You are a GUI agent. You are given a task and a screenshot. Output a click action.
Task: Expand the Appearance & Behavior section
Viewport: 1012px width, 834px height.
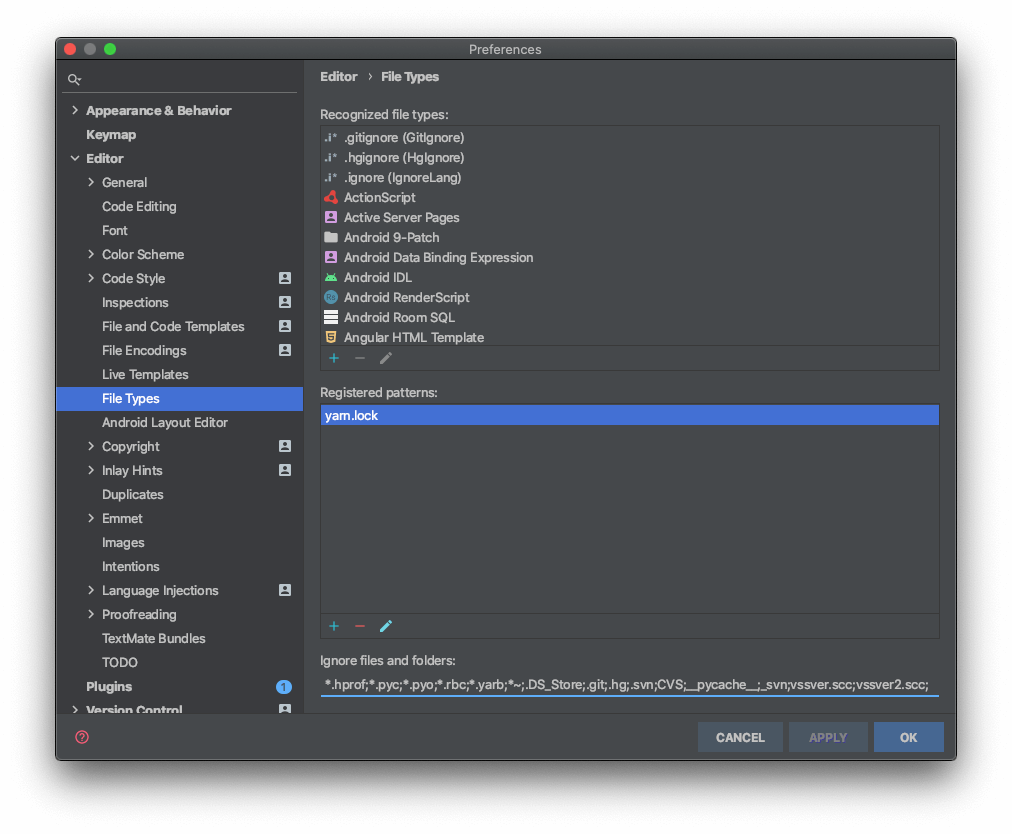75,110
